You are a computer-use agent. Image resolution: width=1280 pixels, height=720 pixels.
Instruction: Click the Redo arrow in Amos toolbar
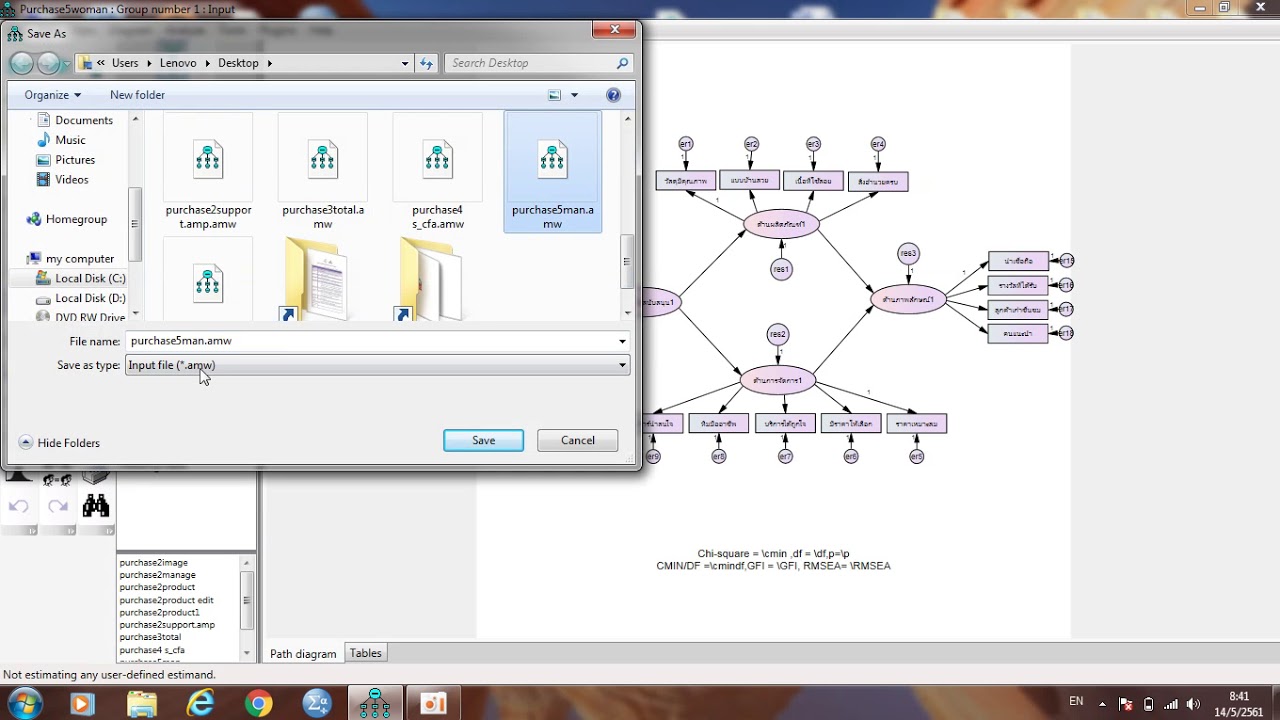(x=58, y=506)
